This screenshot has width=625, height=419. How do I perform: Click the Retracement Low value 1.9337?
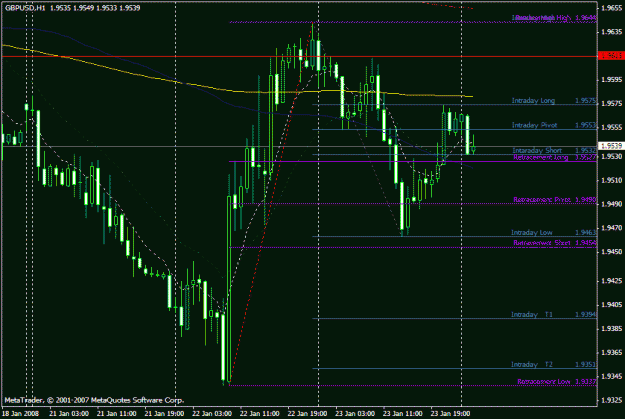(x=586, y=382)
